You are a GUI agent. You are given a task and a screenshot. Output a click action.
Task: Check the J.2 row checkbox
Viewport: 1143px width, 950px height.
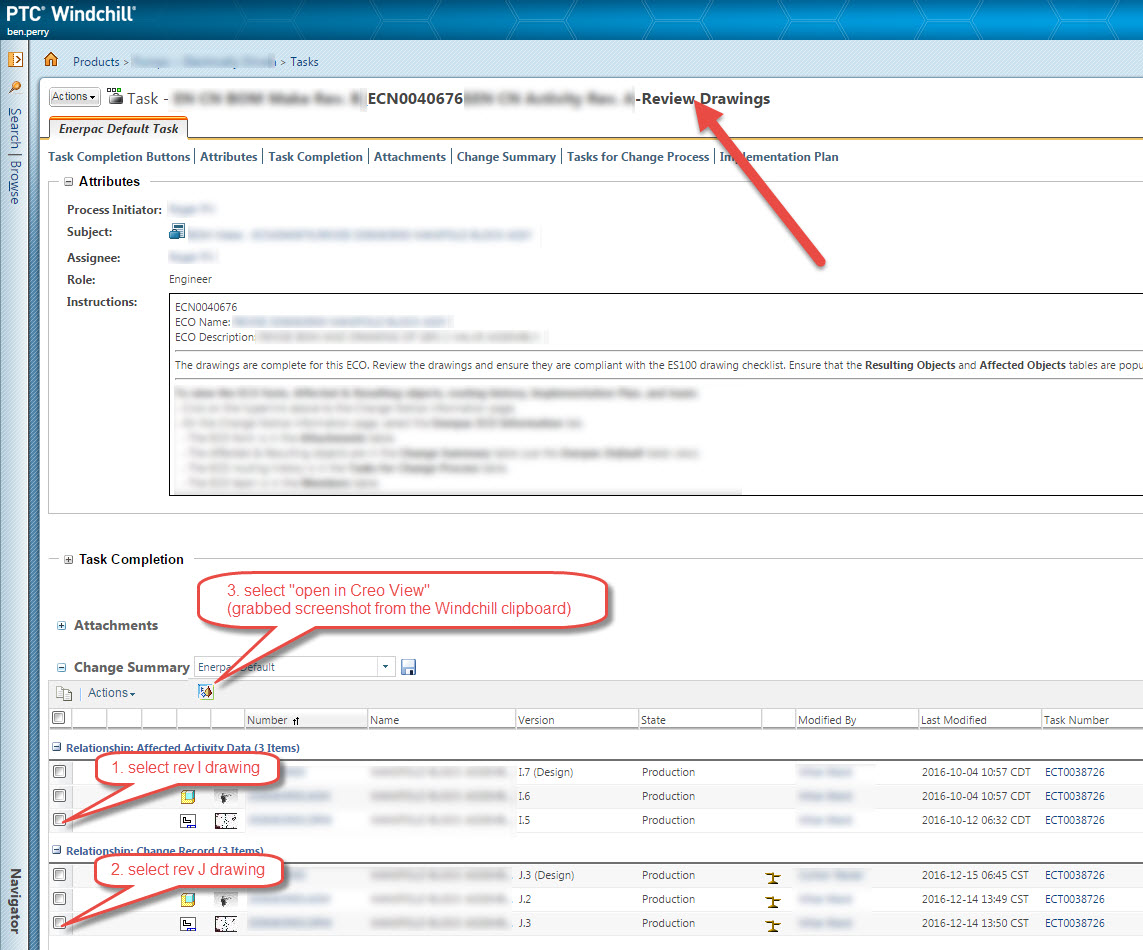(60, 898)
